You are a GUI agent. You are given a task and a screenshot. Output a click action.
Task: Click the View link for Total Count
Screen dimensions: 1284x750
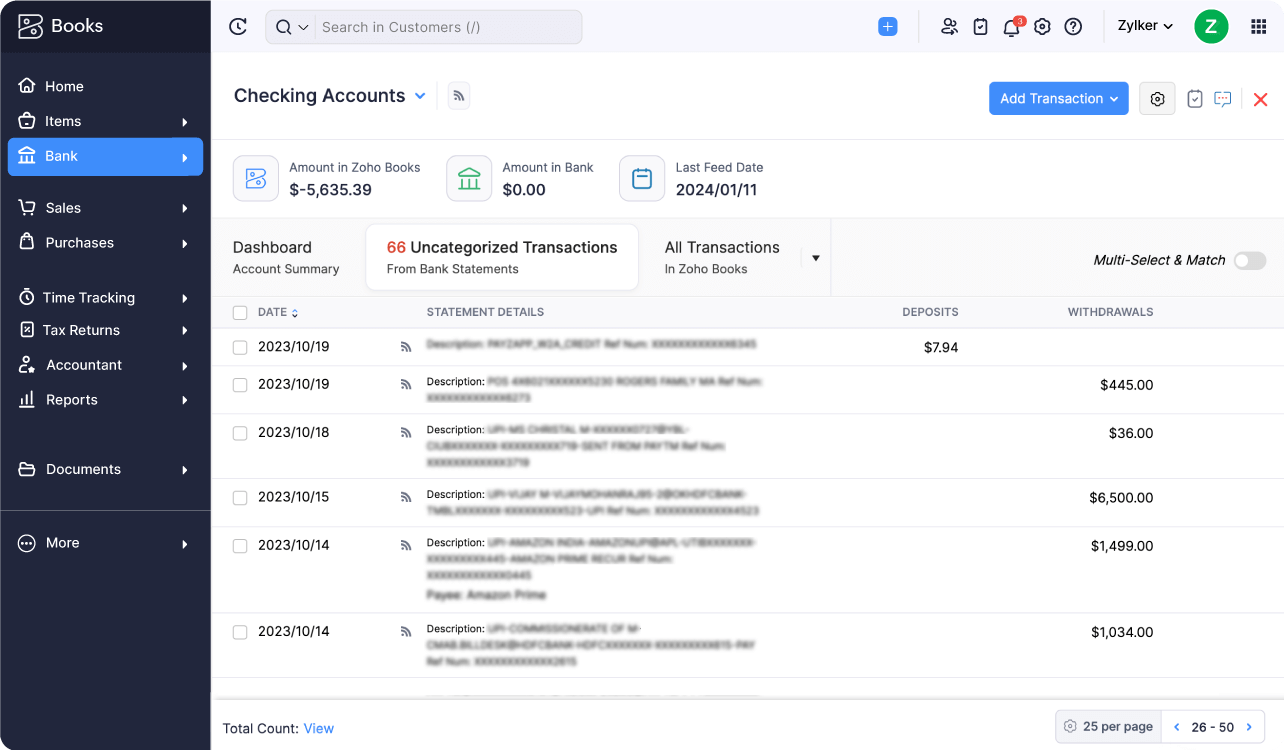click(318, 729)
